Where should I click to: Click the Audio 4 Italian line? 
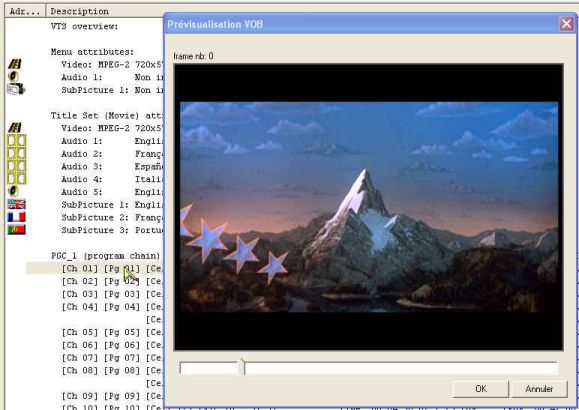pyautogui.click(x=112, y=179)
